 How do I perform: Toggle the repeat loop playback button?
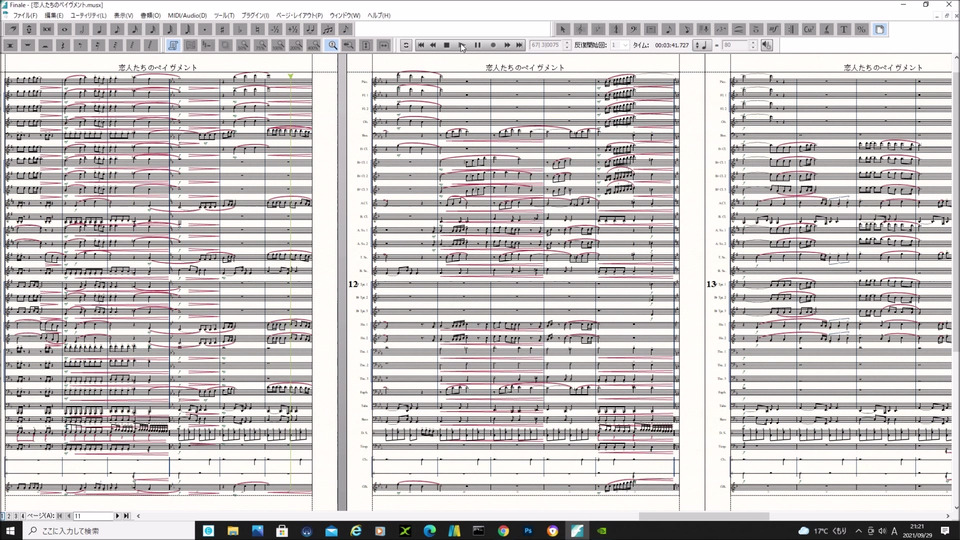406,45
